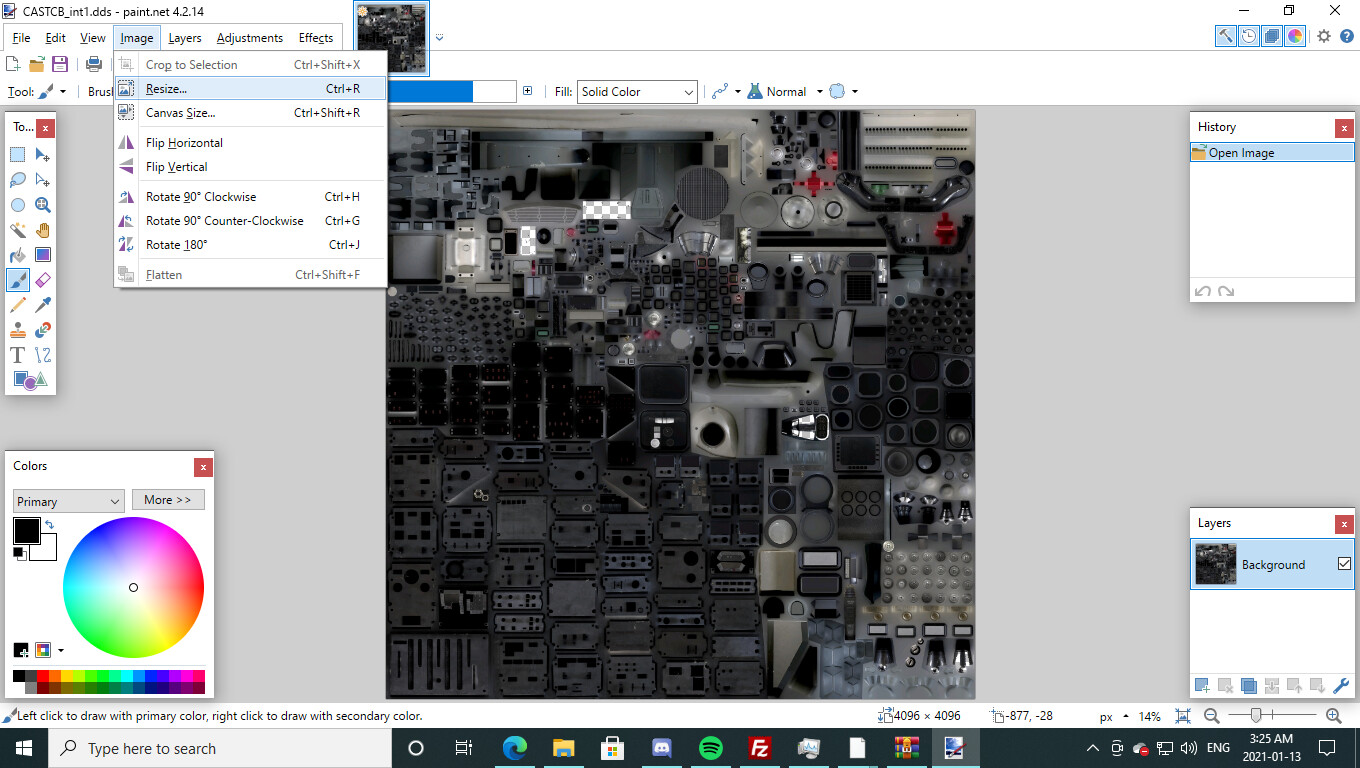Toggle the Colors window button at top right
This screenshot has height=768, width=1360.
(x=1295, y=36)
